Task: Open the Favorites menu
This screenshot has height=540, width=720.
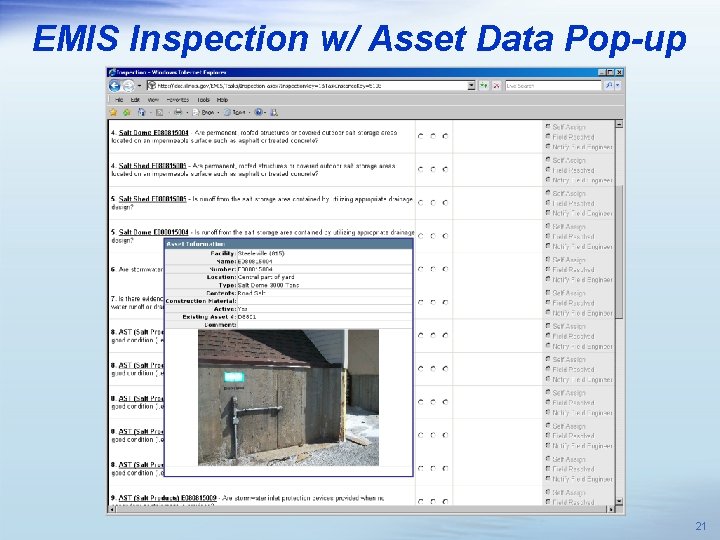Action: coord(178,100)
